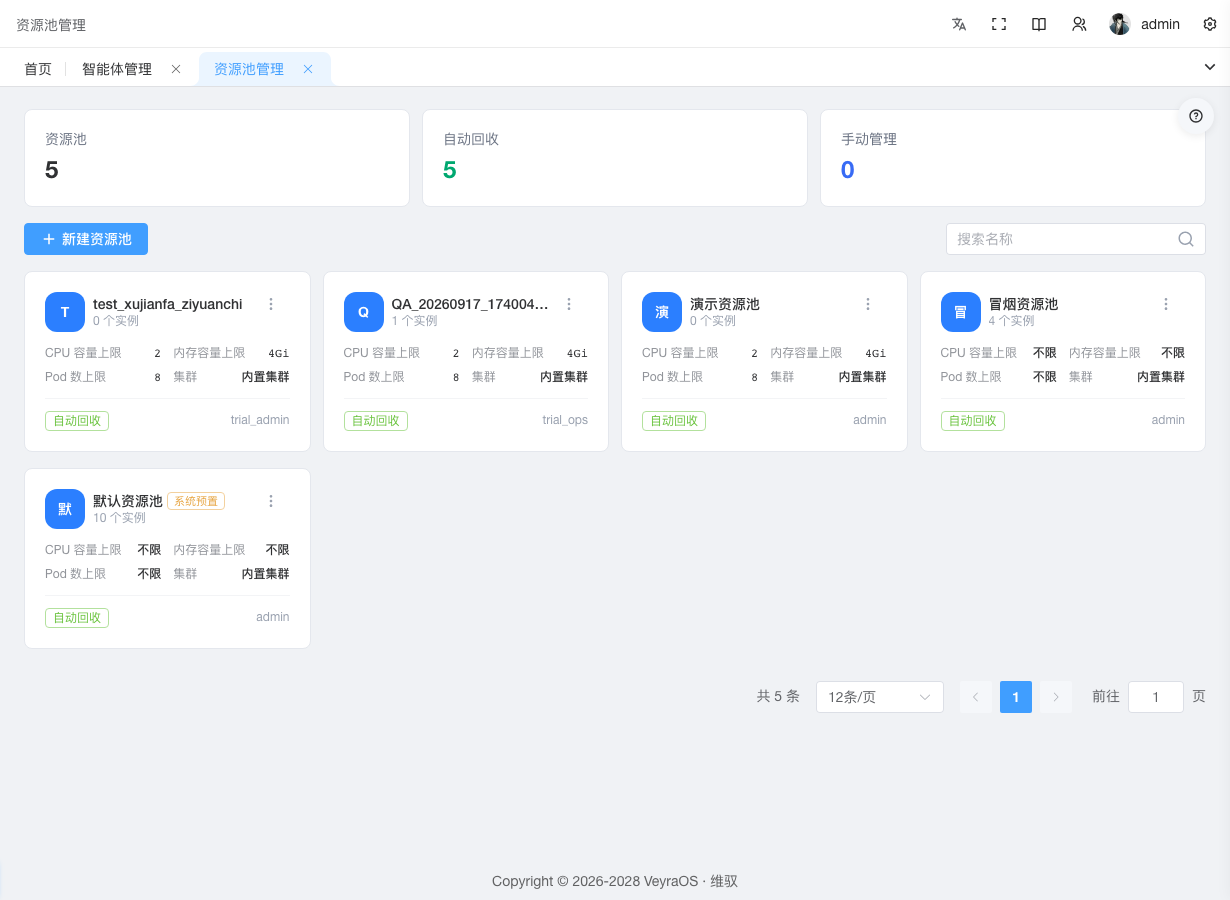Click the 系统预置 tag on 默认资源池
This screenshot has height=900, width=1230.
pos(196,501)
